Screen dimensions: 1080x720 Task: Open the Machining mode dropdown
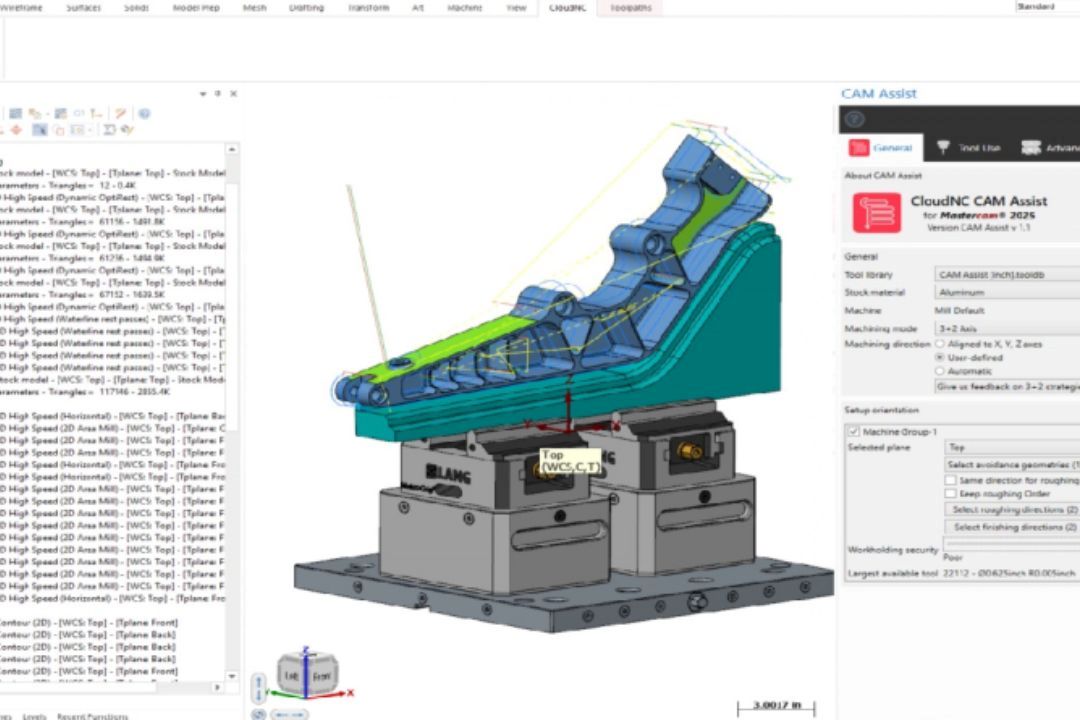(1007, 329)
